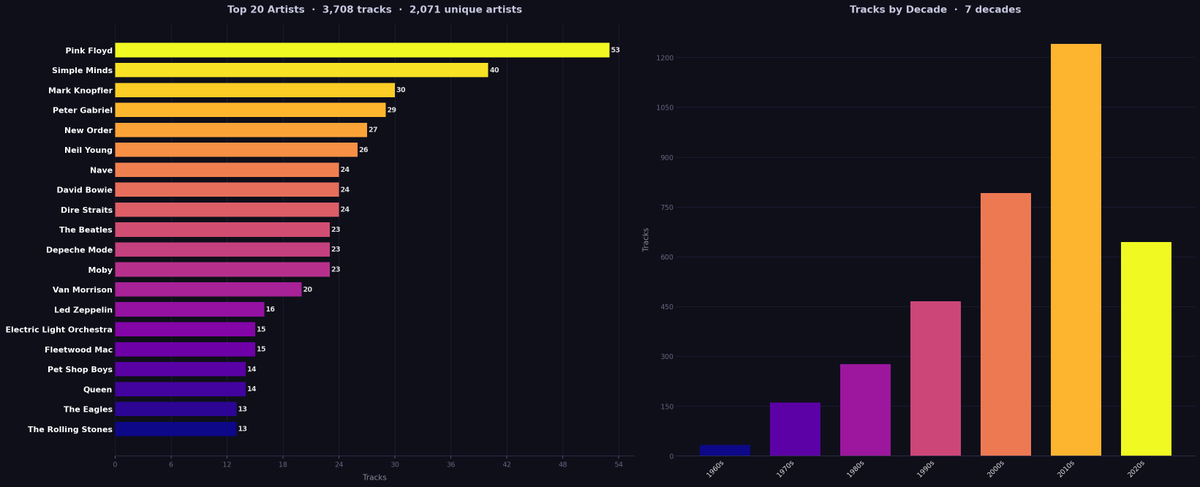
Task: Click the '20' value beside Van Morrison
Action: [x=308, y=289]
